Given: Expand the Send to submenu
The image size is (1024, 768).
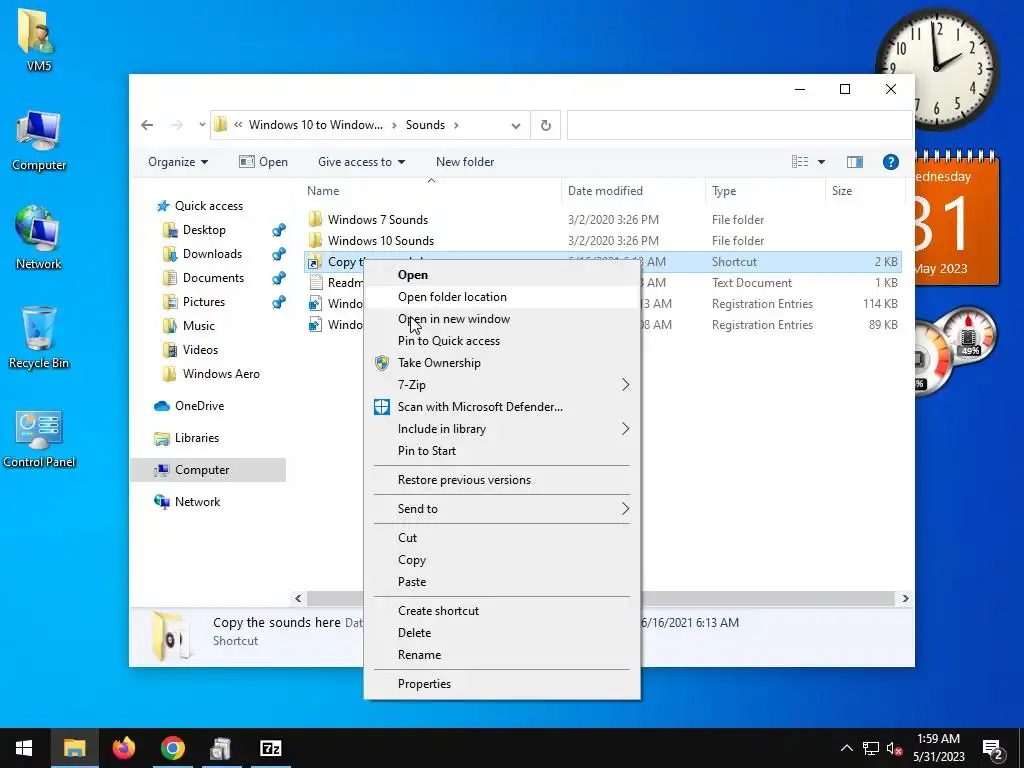Looking at the screenshot, I should coord(502,509).
